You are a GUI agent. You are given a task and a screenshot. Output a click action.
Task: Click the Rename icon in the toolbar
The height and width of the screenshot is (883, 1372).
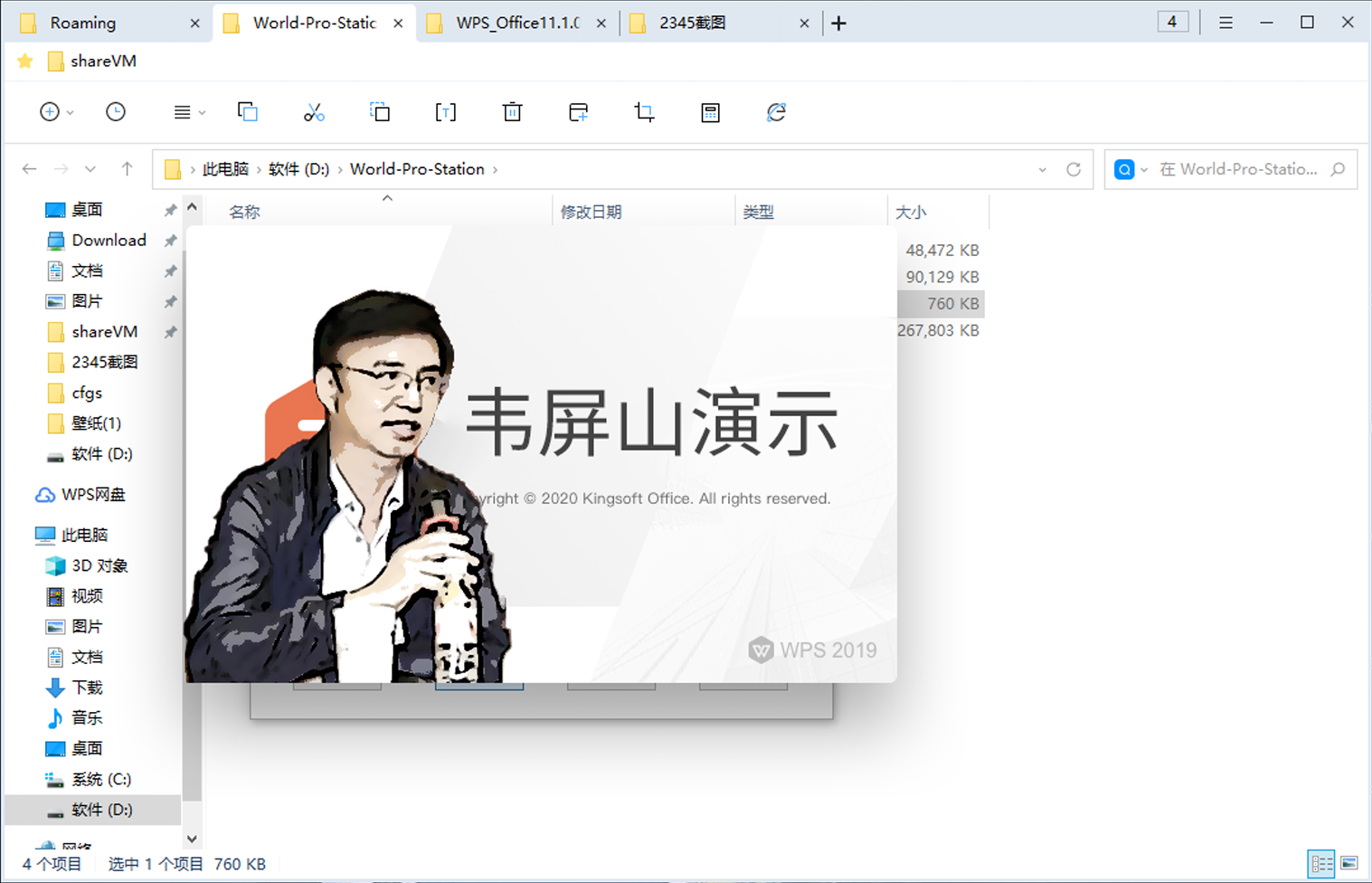pyautogui.click(x=445, y=111)
